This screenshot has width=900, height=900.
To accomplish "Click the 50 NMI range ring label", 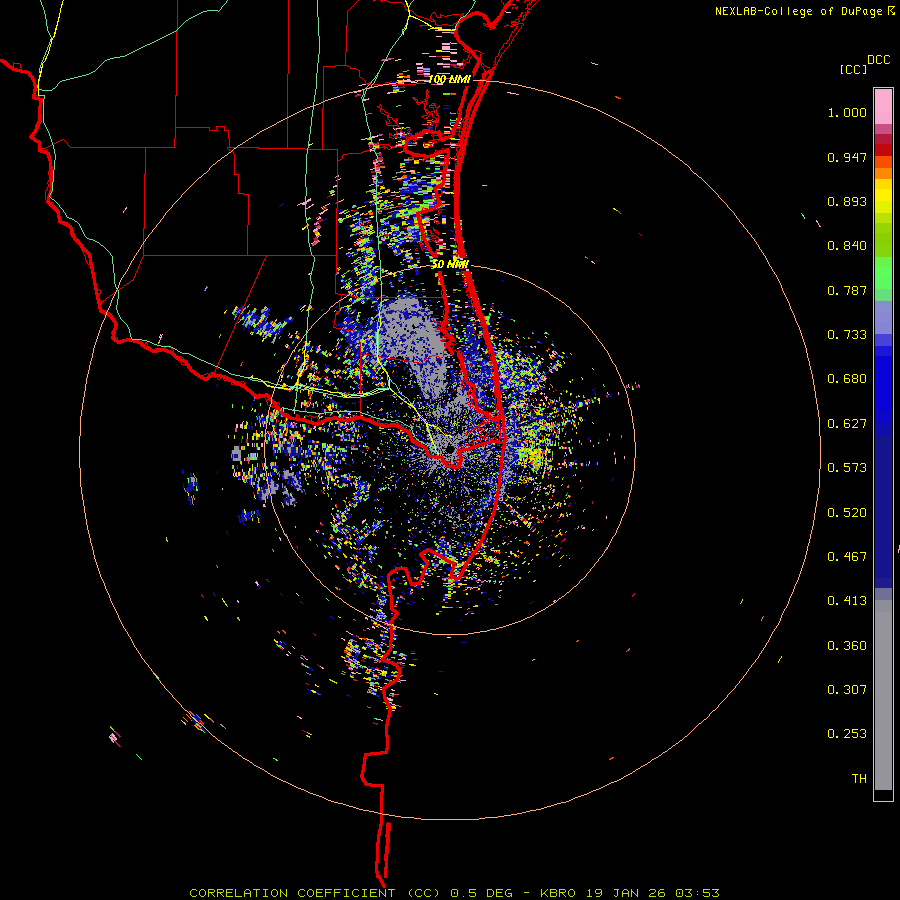I will click(449, 264).
